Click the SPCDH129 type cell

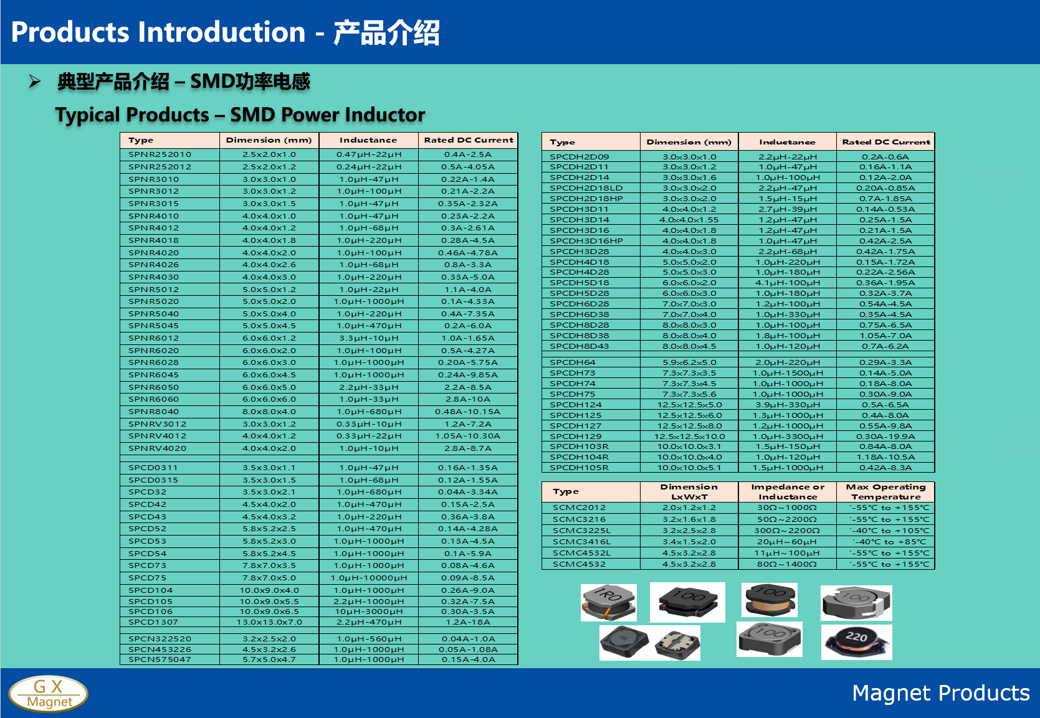(577, 436)
